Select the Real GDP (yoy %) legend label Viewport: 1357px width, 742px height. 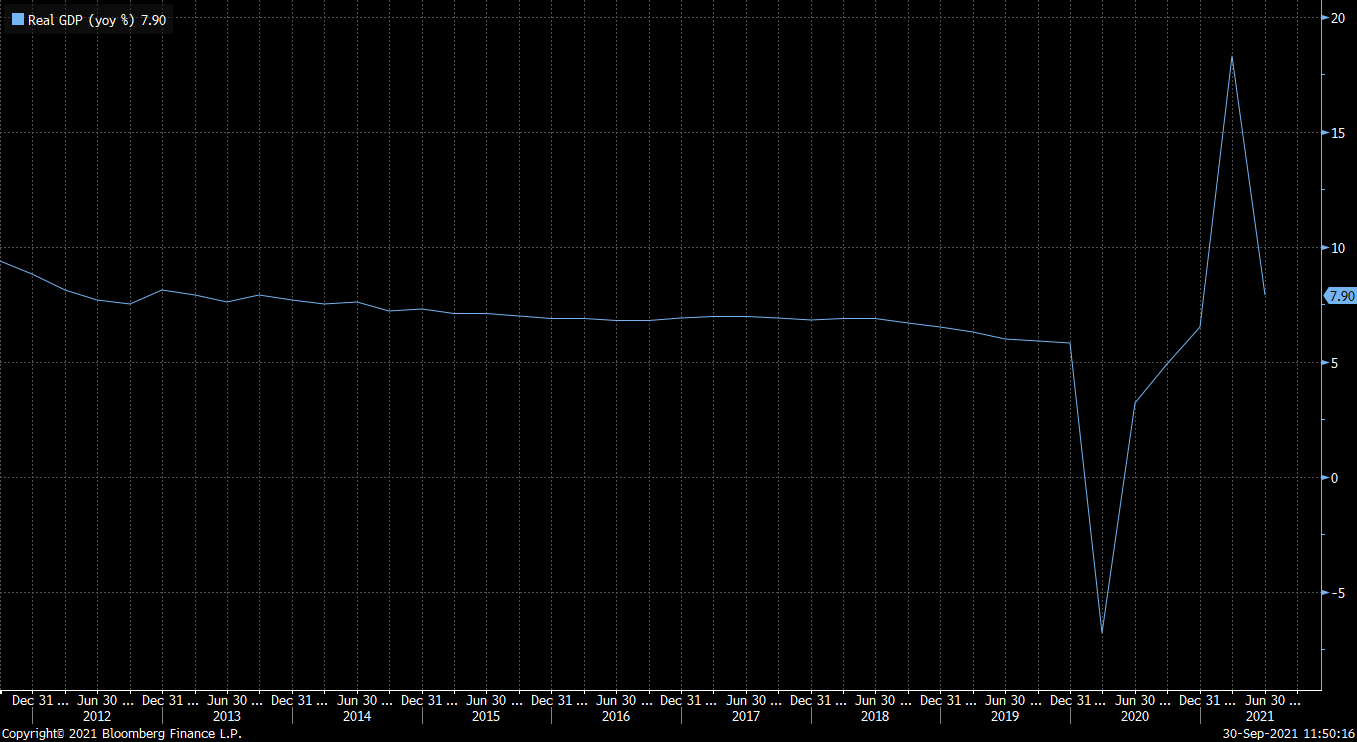[81, 20]
